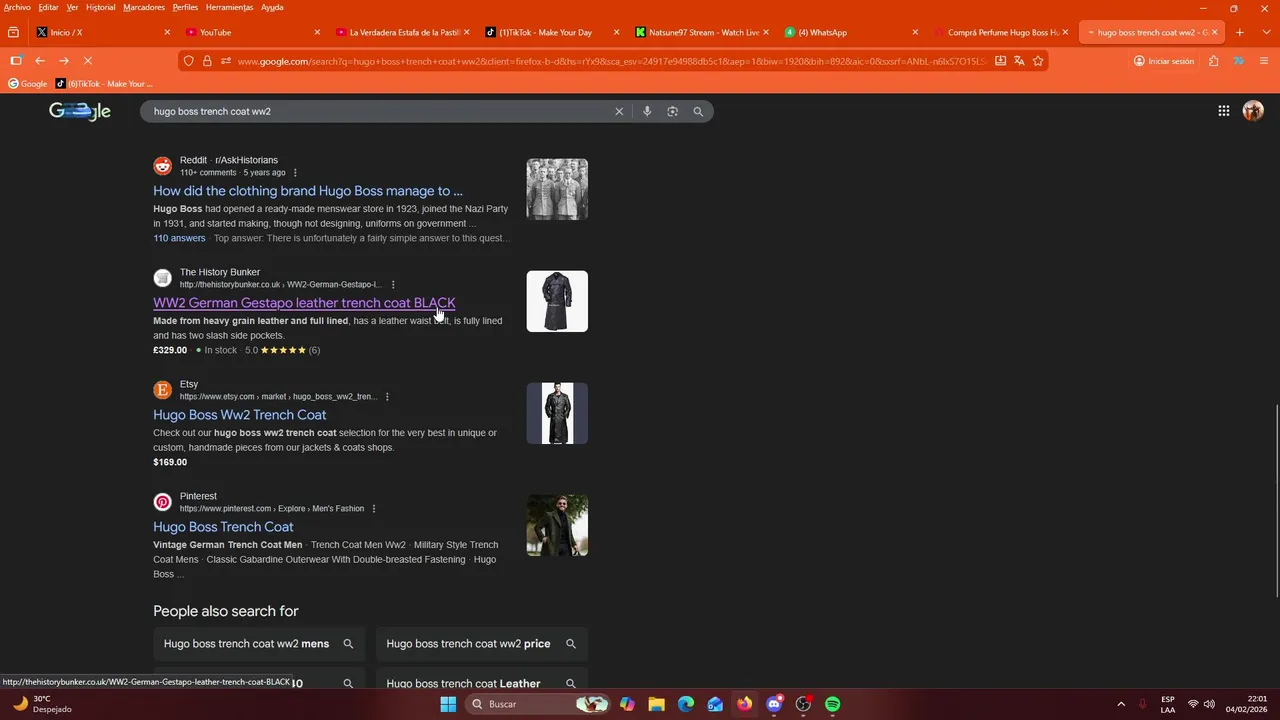This screenshot has width=1280, height=720.
Task: Search 'Hugo boss trench coat ww2 price'
Action: [482, 644]
